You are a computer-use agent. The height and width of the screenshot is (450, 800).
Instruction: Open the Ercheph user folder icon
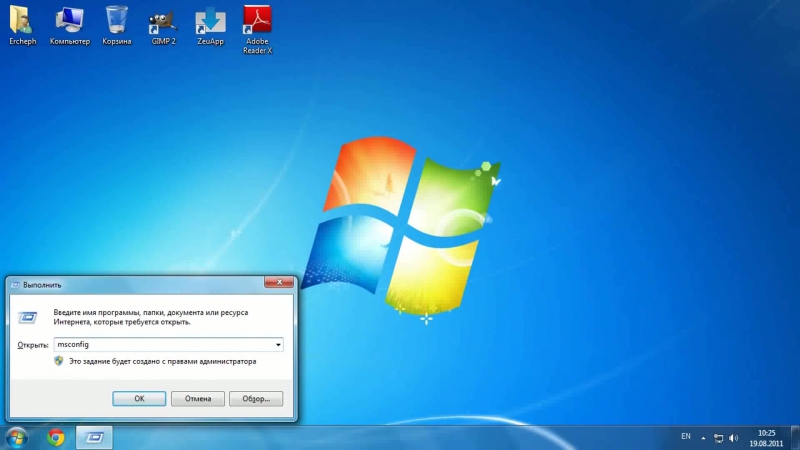(22, 26)
